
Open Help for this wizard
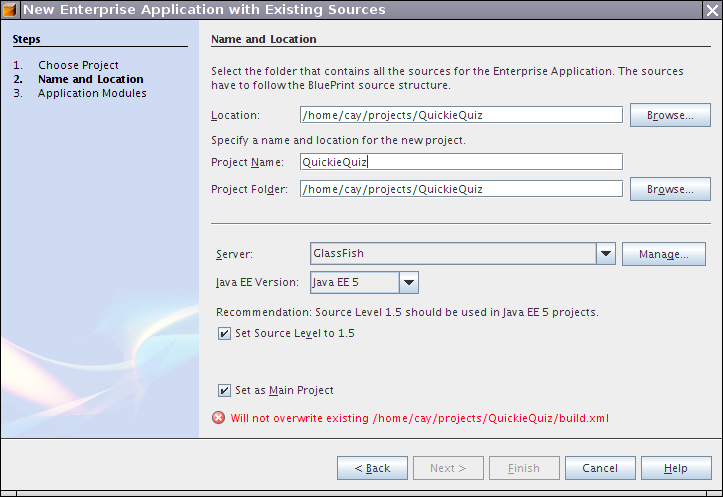(675, 468)
